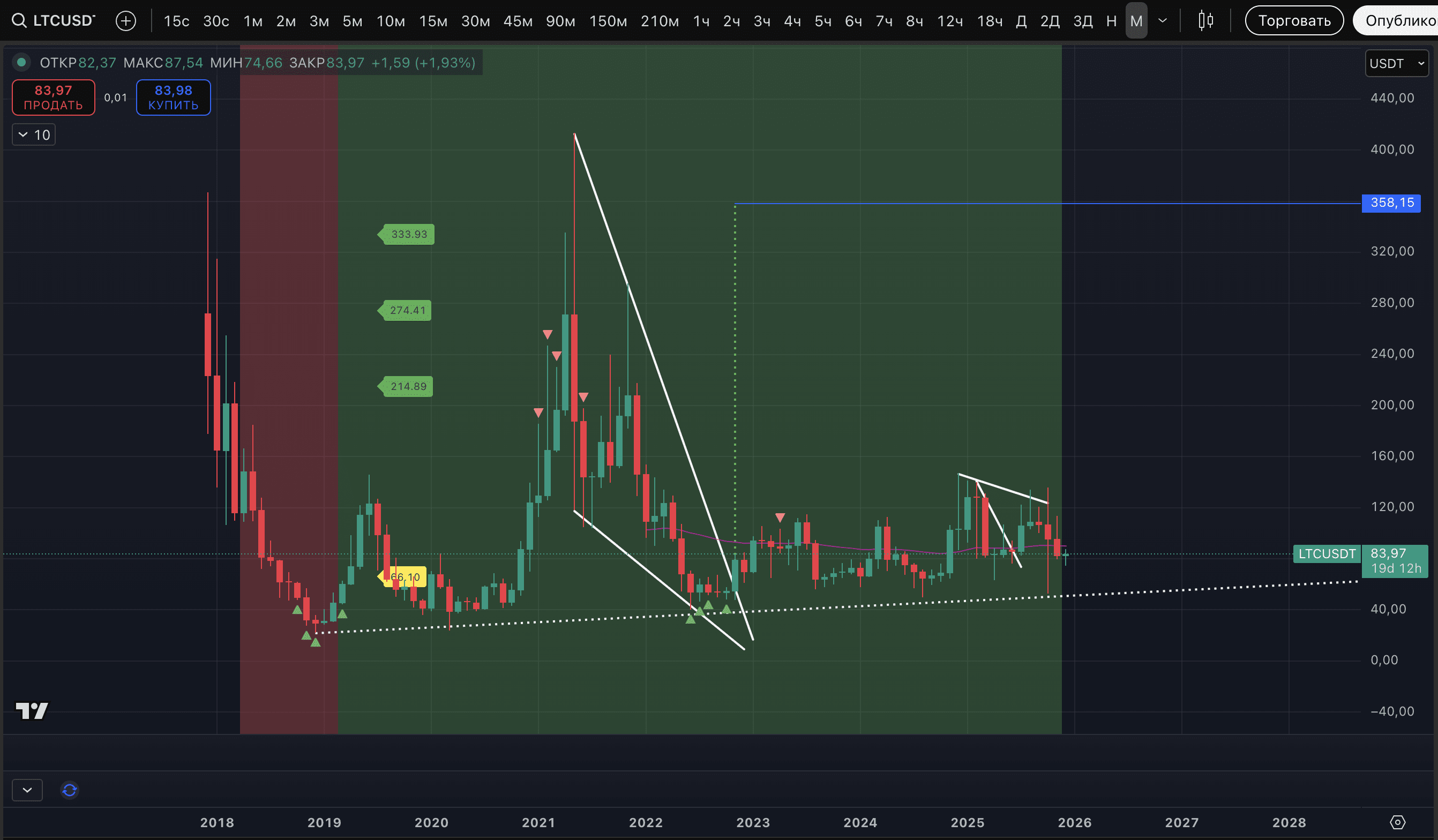The image size is (1438, 840).
Task: Expand the indicators legend showing 10
Action: (34, 134)
